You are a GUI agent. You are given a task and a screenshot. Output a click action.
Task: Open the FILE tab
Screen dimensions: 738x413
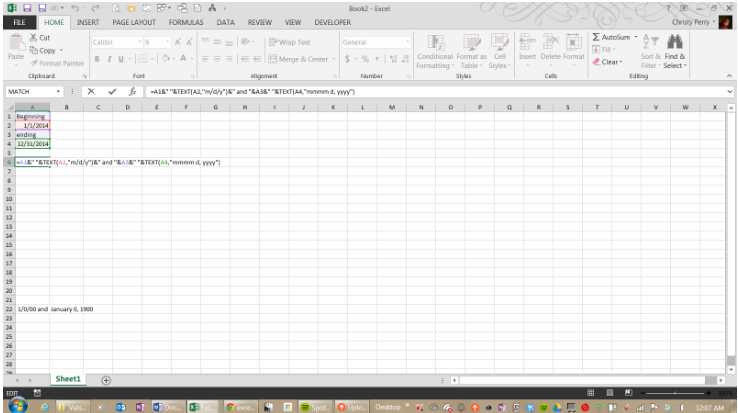coord(19,22)
